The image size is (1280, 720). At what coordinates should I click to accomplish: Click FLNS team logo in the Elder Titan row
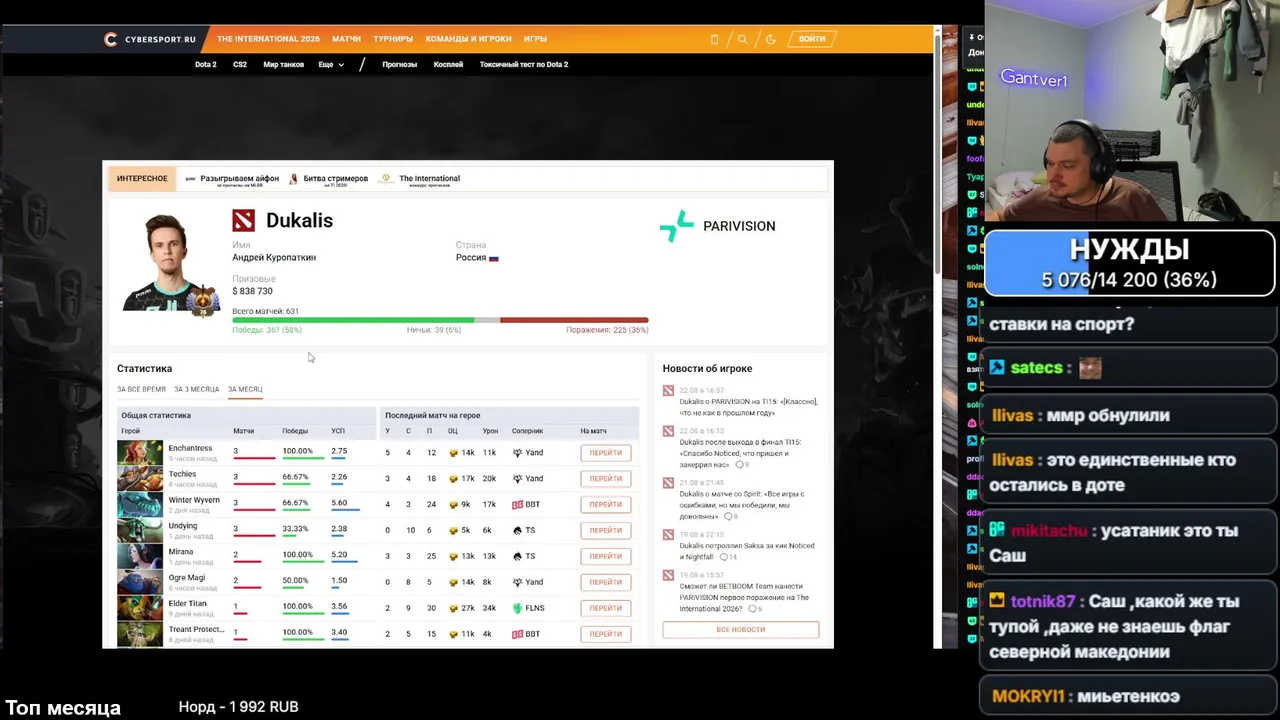pos(517,608)
